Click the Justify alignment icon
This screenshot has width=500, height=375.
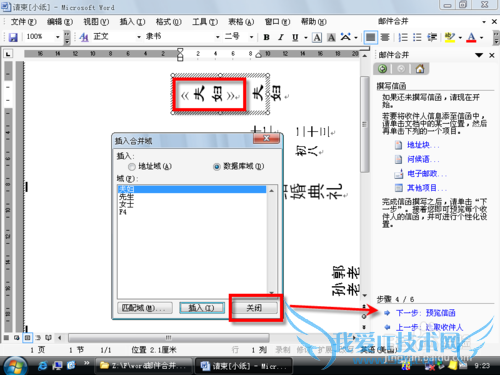[370, 37]
